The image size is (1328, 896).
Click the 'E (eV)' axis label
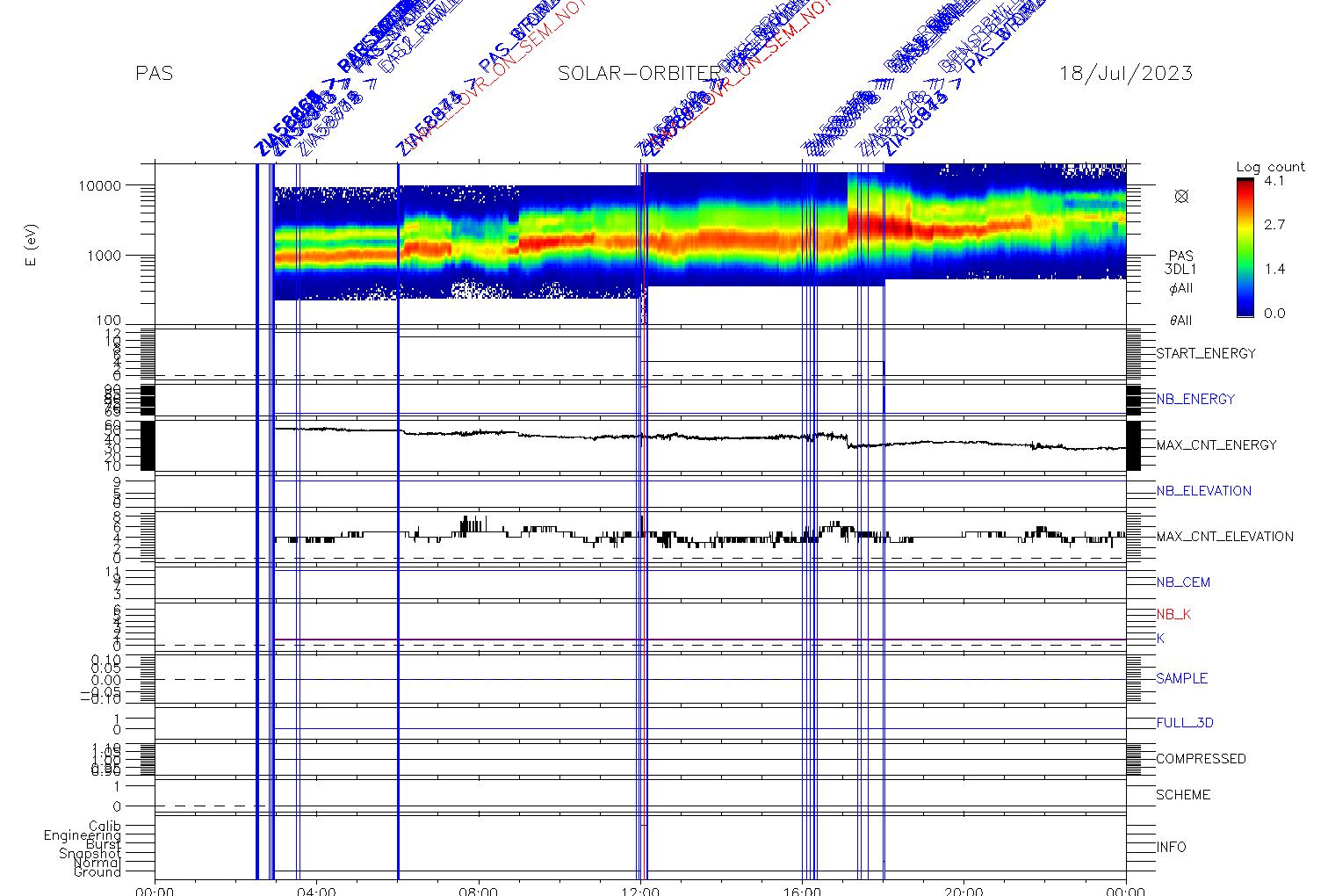[x=32, y=246]
